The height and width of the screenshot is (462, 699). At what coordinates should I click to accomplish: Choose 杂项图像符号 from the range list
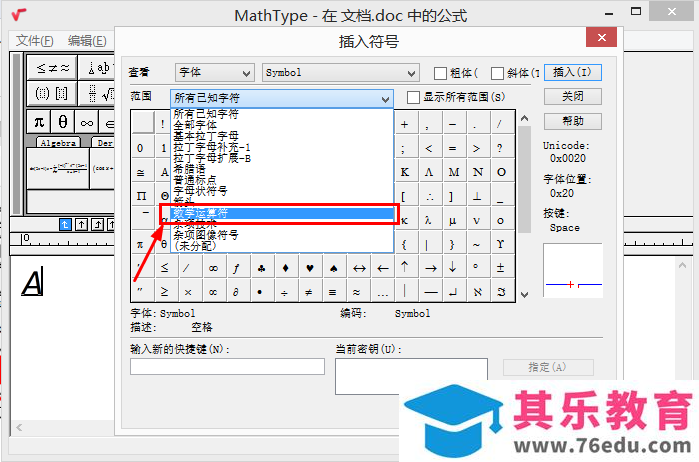click(282, 235)
